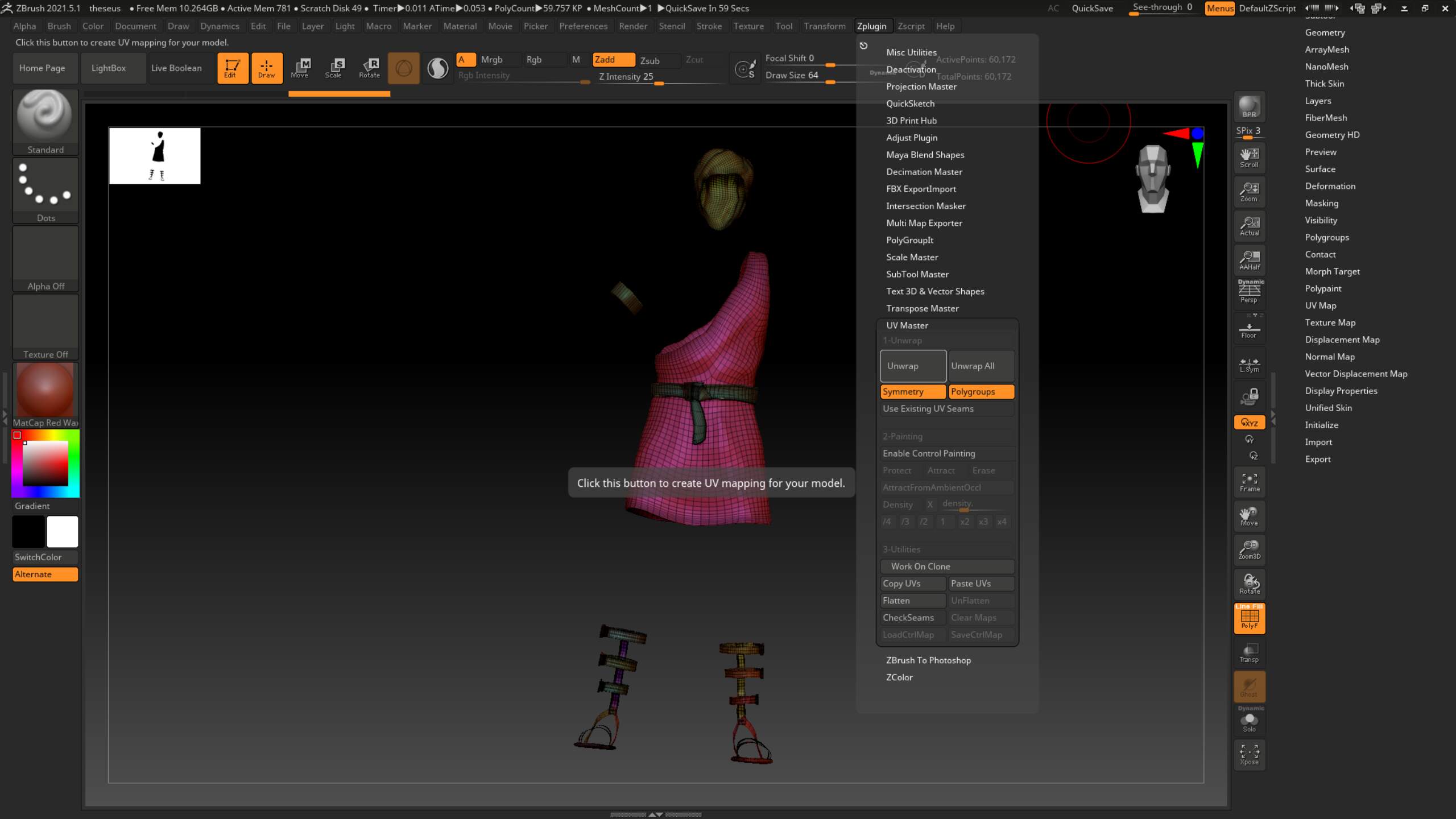Toggle PolyF wireframe display

coord(1250,618)
